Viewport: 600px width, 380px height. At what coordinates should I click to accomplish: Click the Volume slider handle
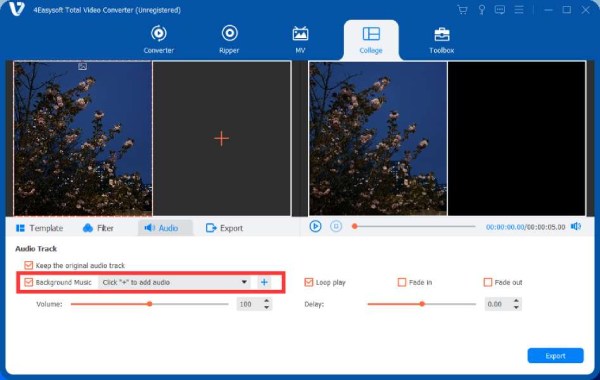click(x=150, y=304)
